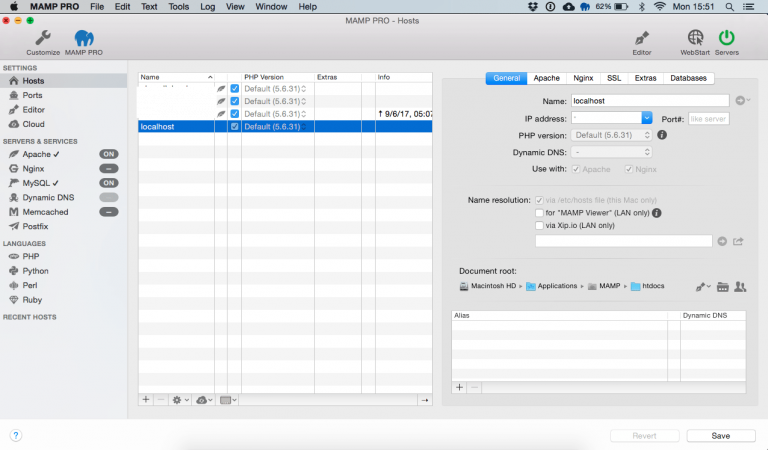The height and width of the screenshot is (450, 768).
Task: Click the Name field containing localhost
Action: (650, 101)
